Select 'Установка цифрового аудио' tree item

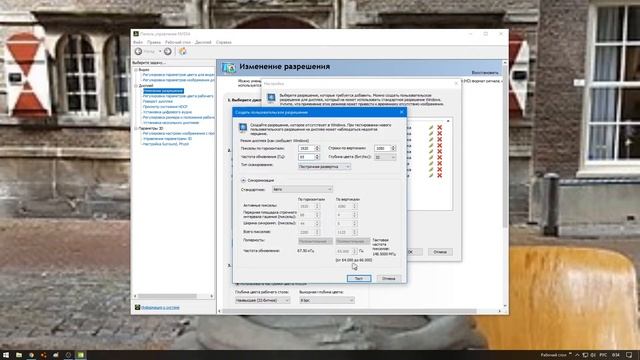(167, 112)
